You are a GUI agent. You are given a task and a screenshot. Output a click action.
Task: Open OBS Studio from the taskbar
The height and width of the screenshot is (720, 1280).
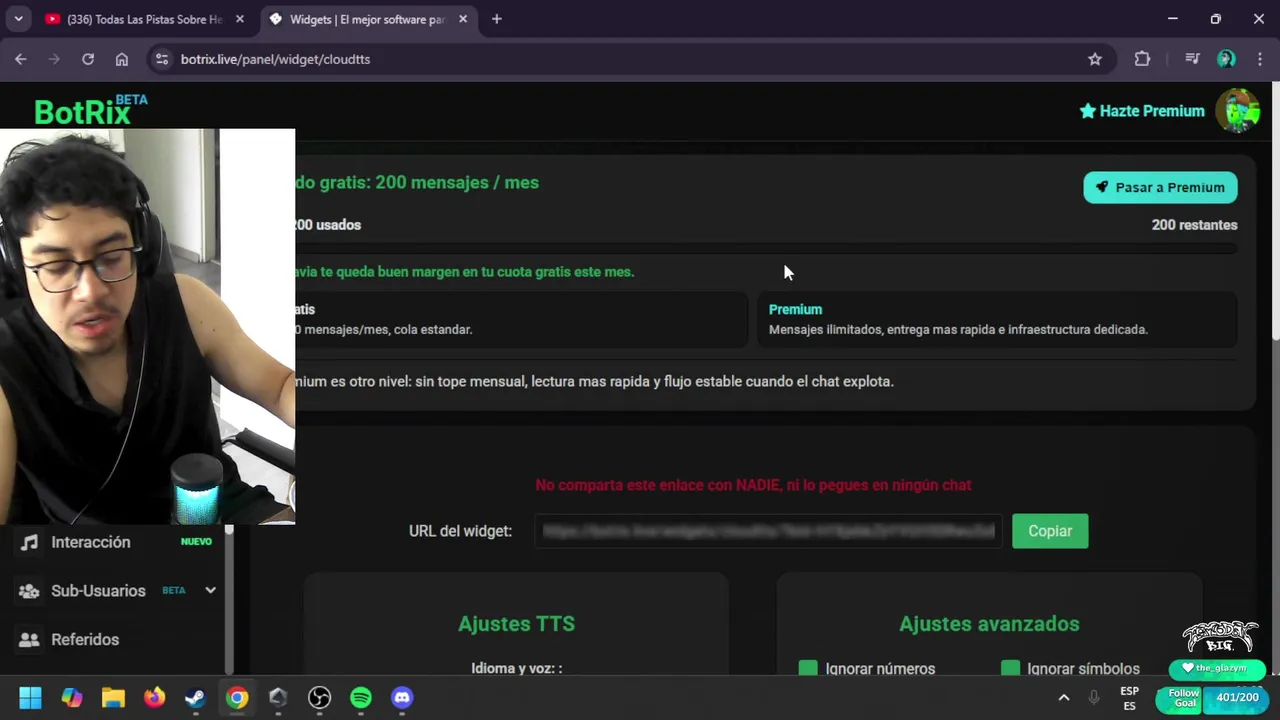[319, 697]
